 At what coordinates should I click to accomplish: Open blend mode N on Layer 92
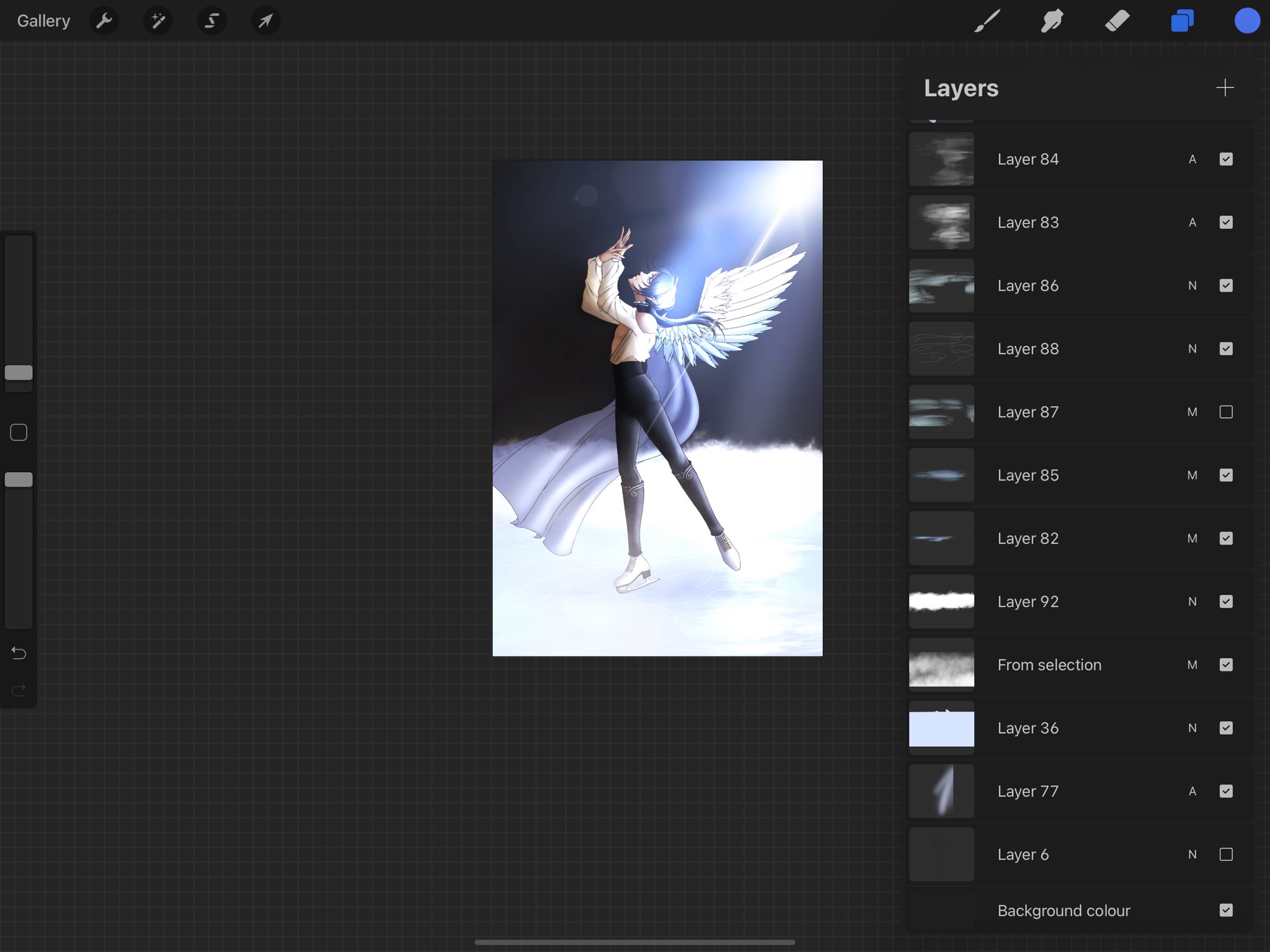pyautogui.click(x=1192, y=602)
